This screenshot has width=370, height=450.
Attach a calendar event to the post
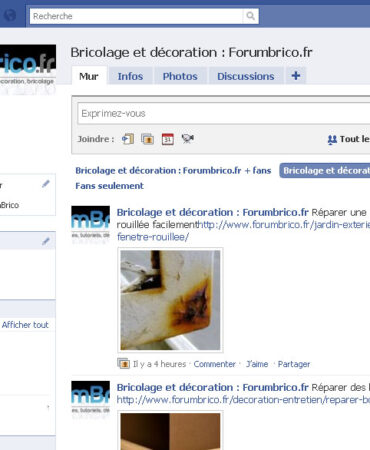coord(168,139)
